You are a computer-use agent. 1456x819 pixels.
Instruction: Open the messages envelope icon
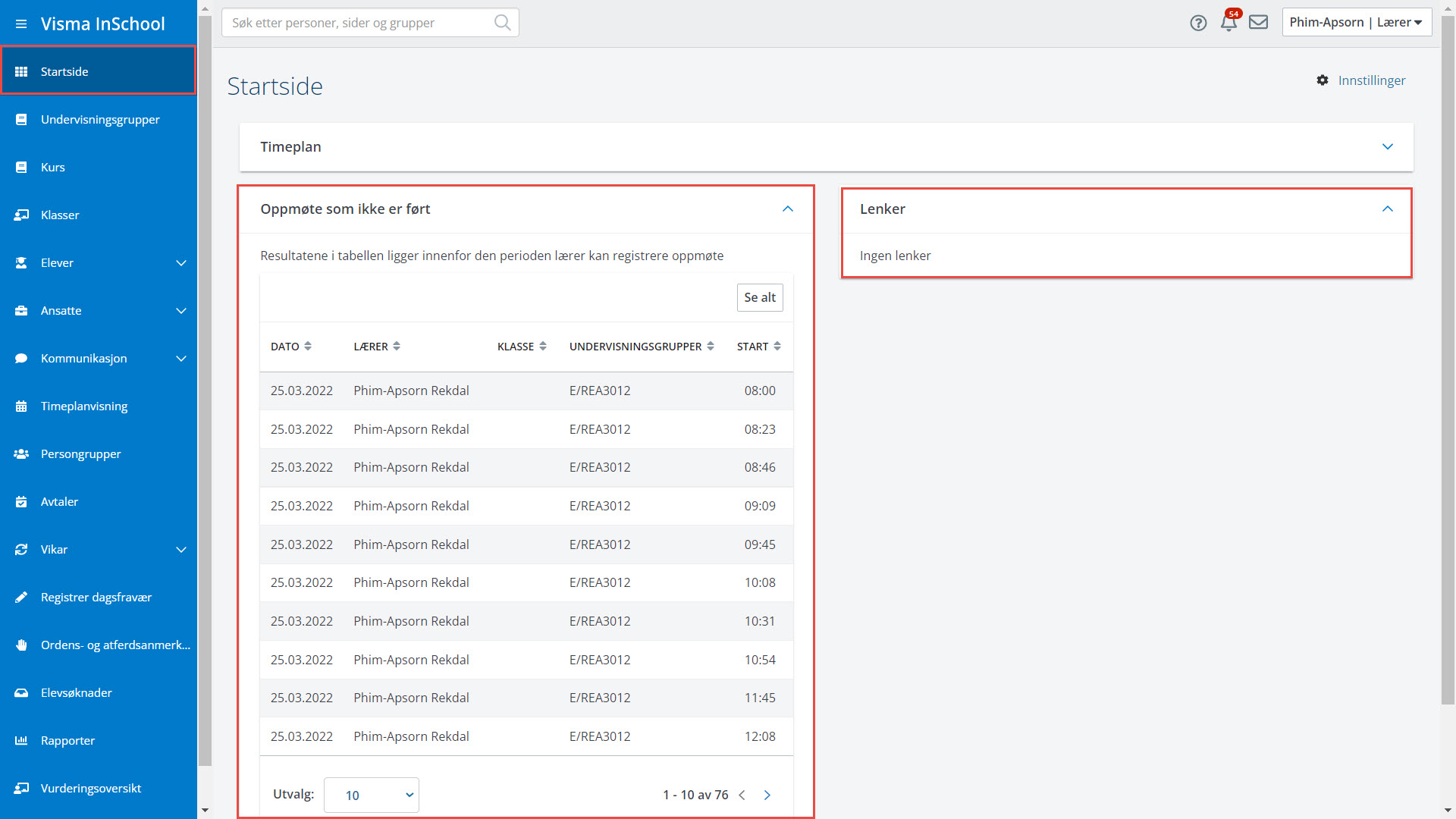pyautogui.click(x=1259, y=22)
